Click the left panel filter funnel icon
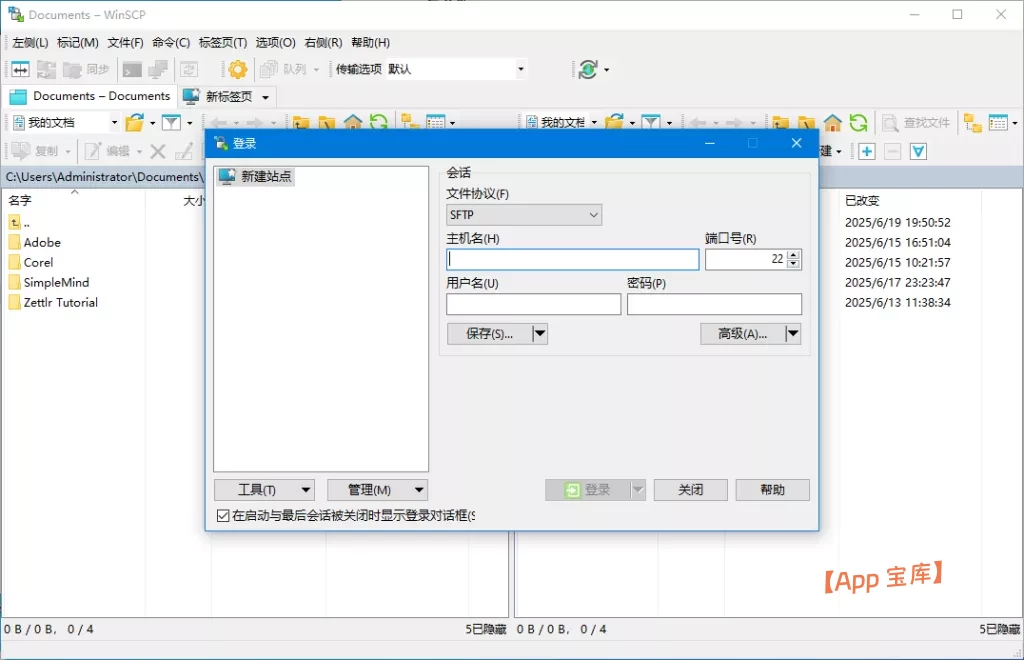This screenshot has width=1024, height=660. click(171, 122)
